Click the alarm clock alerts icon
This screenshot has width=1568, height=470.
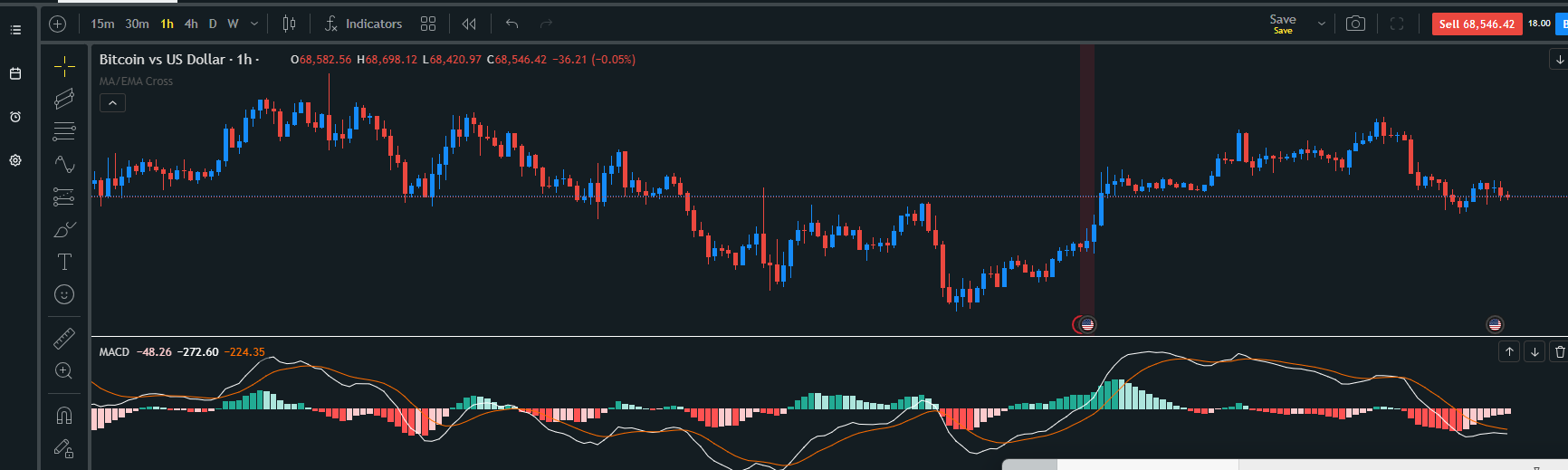click(x=15, y=117)
